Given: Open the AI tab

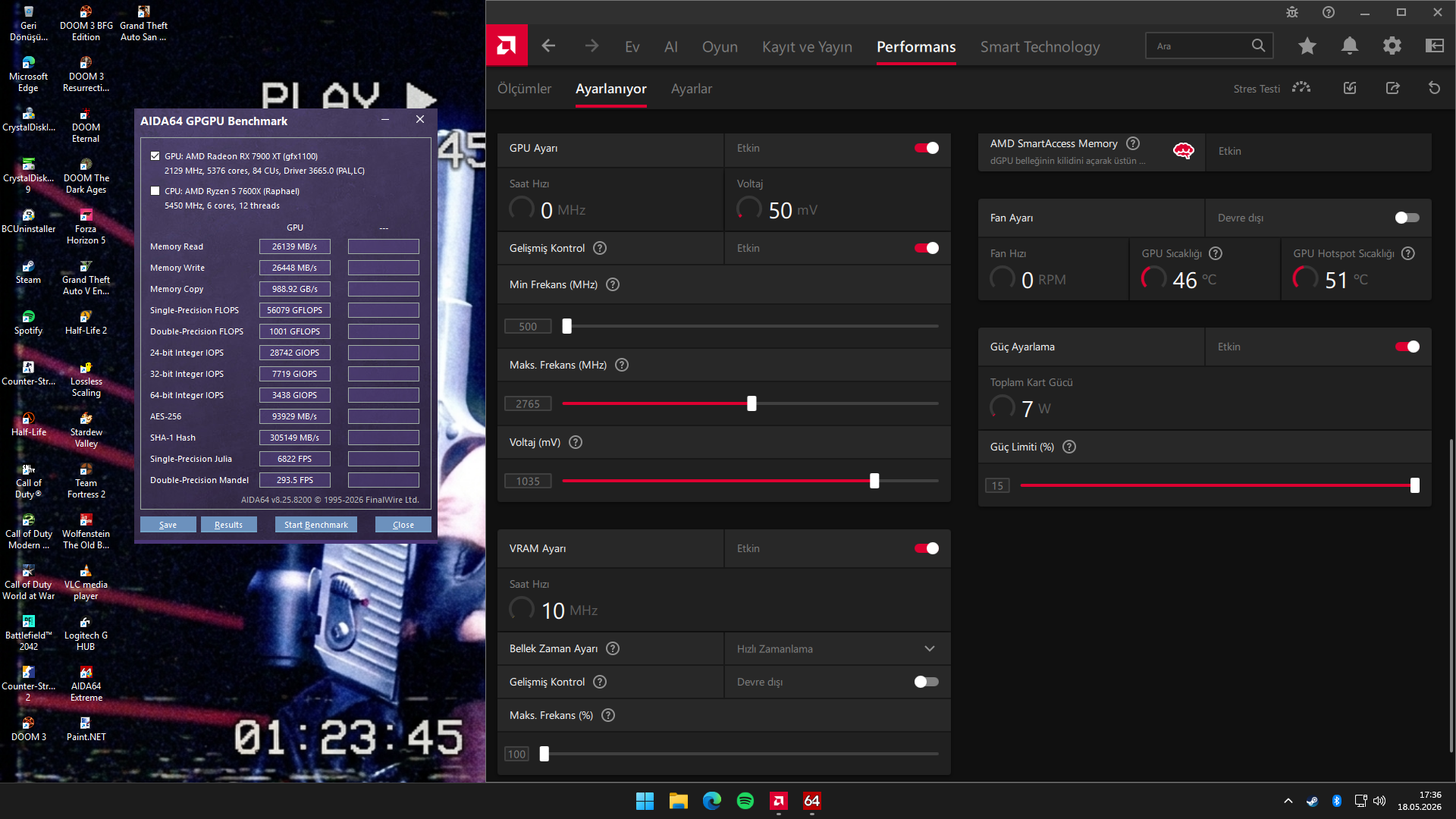Looking at the screenshot, I should pyautogui.click(x=671, y=46).
